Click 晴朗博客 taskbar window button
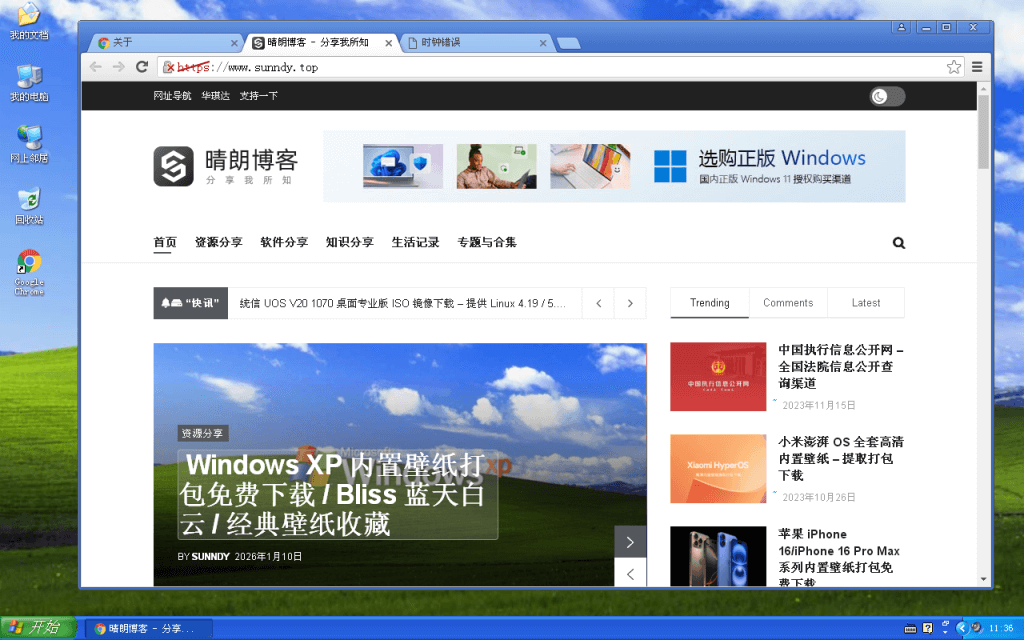The height and width of the screenshot is (640, 1024). tap(149, 629)
